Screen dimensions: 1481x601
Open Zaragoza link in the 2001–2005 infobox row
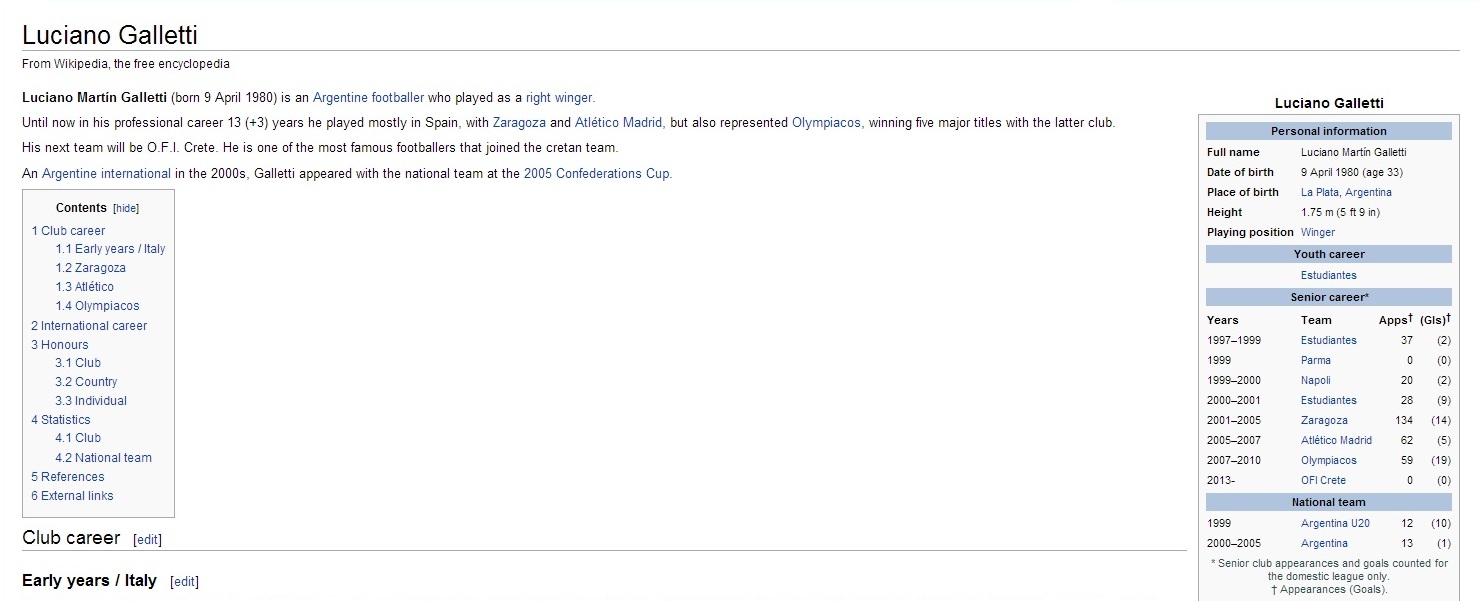click(x=1324, y=420)
